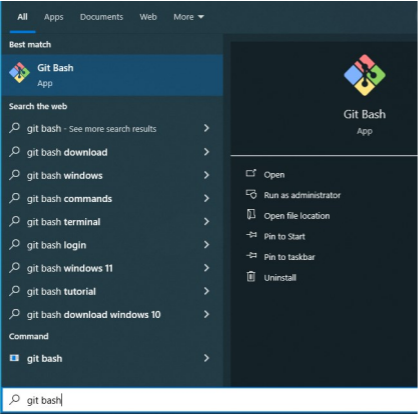This screenshot has height=414, width=418.
Task: Click the Open file location icon
Action: [251, 214]
